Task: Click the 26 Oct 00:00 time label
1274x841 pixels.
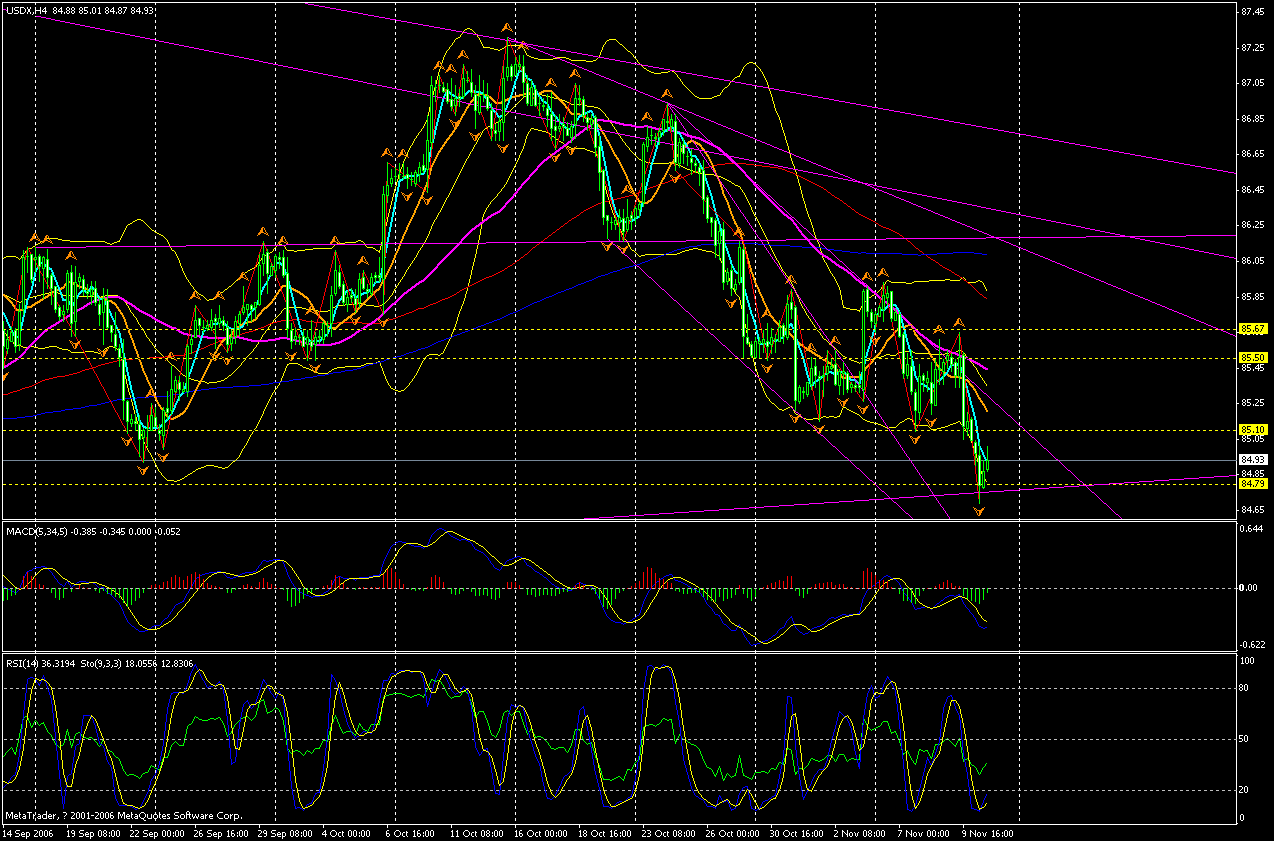Action: point(730,832)
